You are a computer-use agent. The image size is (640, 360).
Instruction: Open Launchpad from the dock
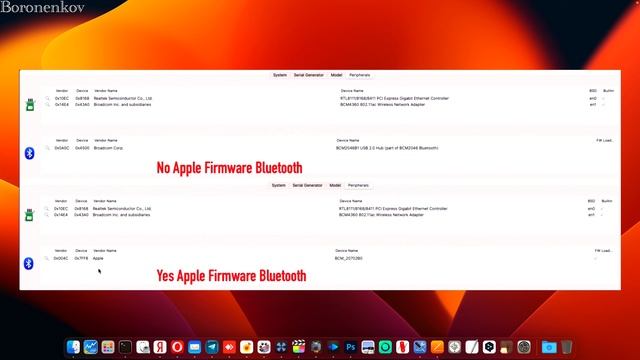(x=108, y=347)
